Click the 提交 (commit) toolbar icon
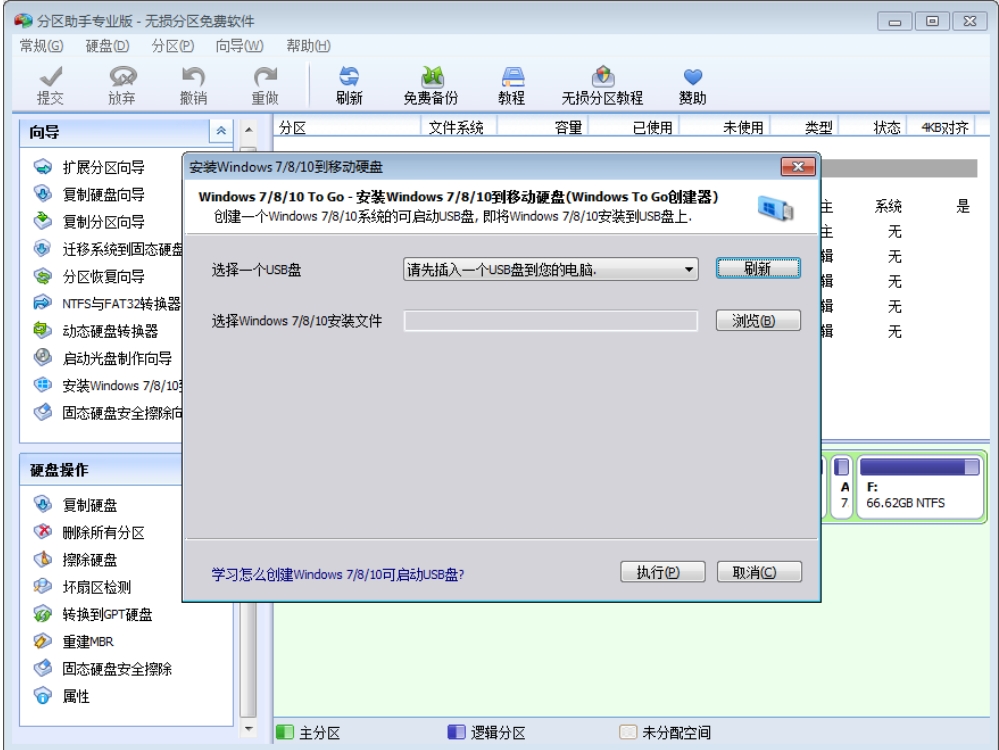The width and height of the screenshot is (999, 750). click(50, 77)
